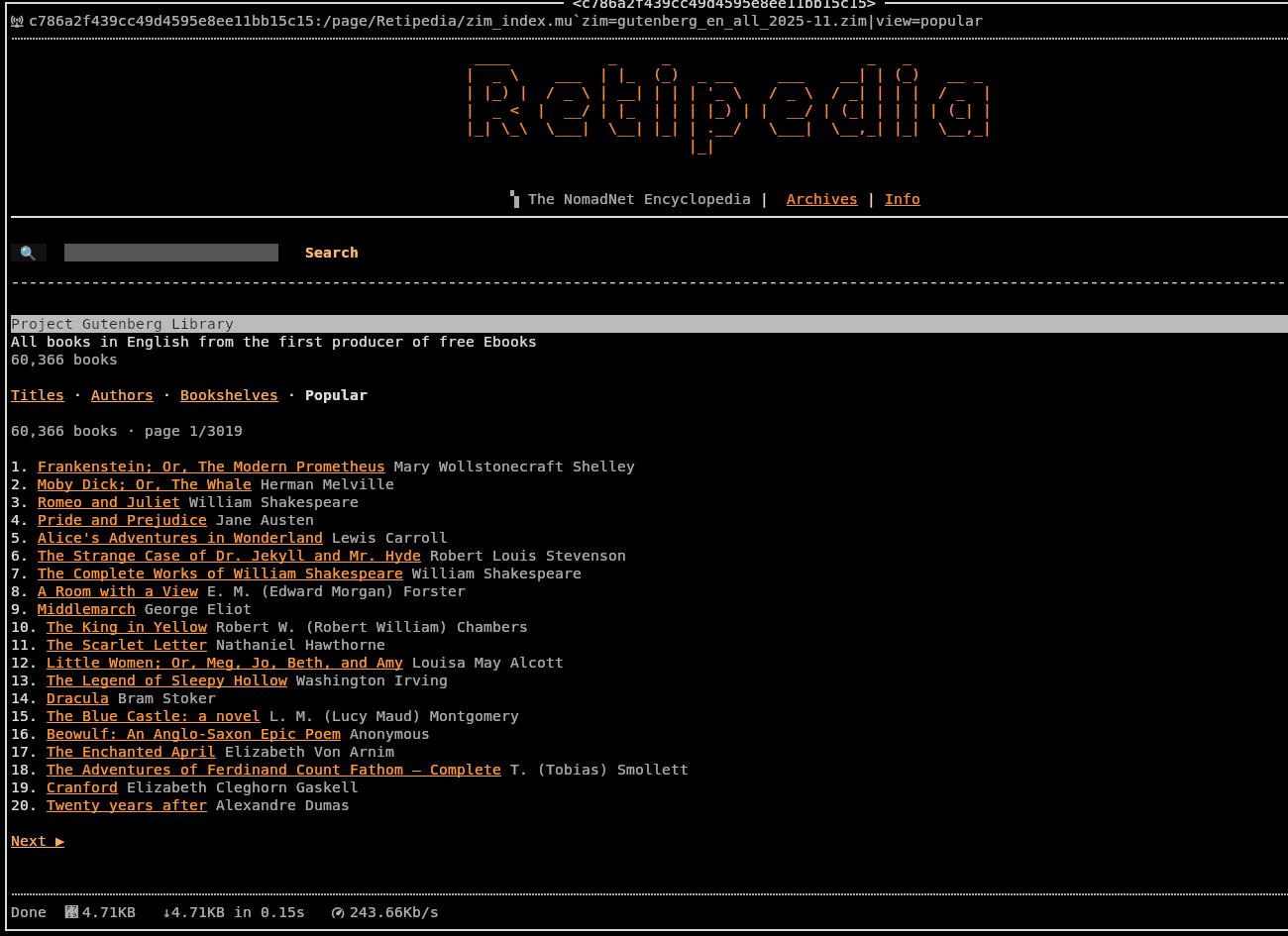This screenshot has height=936, width=1288.
Task: Open the Dracula book link
Action: point(77,698)
